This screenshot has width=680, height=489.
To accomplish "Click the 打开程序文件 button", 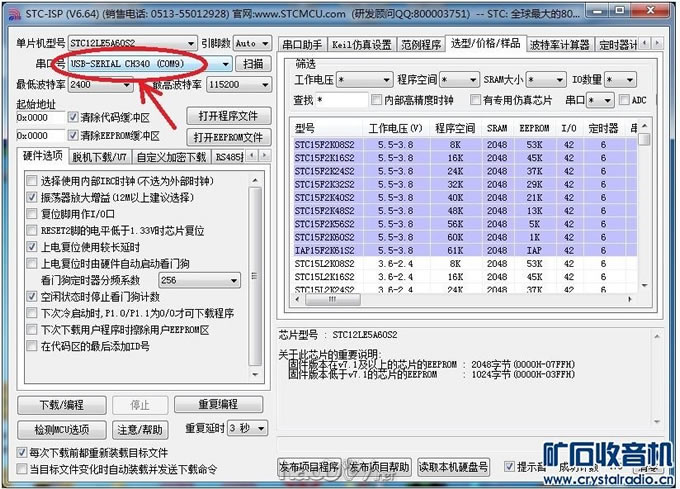I will pos(227,117).
